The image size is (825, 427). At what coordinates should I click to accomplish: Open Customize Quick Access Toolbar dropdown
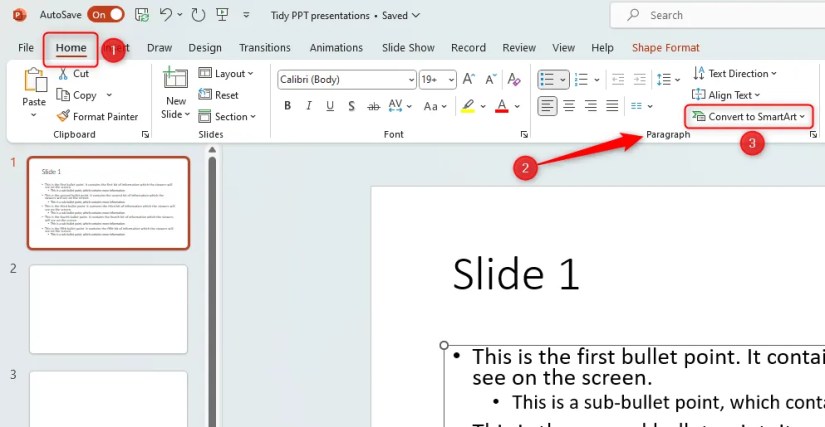246,15
